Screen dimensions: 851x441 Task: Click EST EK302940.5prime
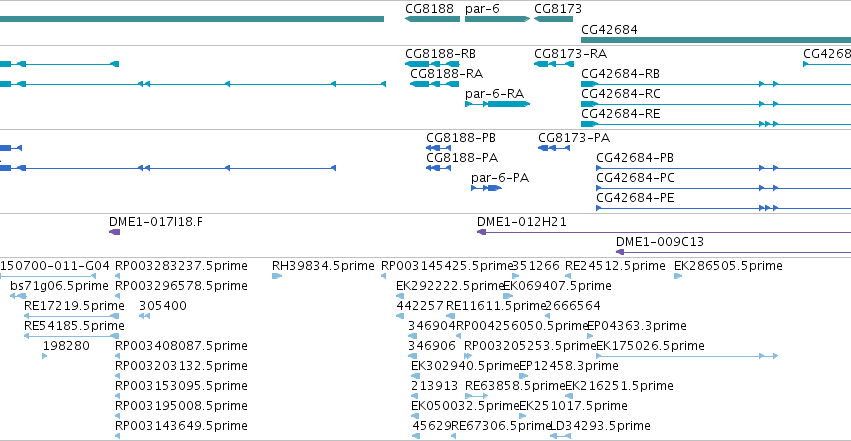click(x=415, y=376)
